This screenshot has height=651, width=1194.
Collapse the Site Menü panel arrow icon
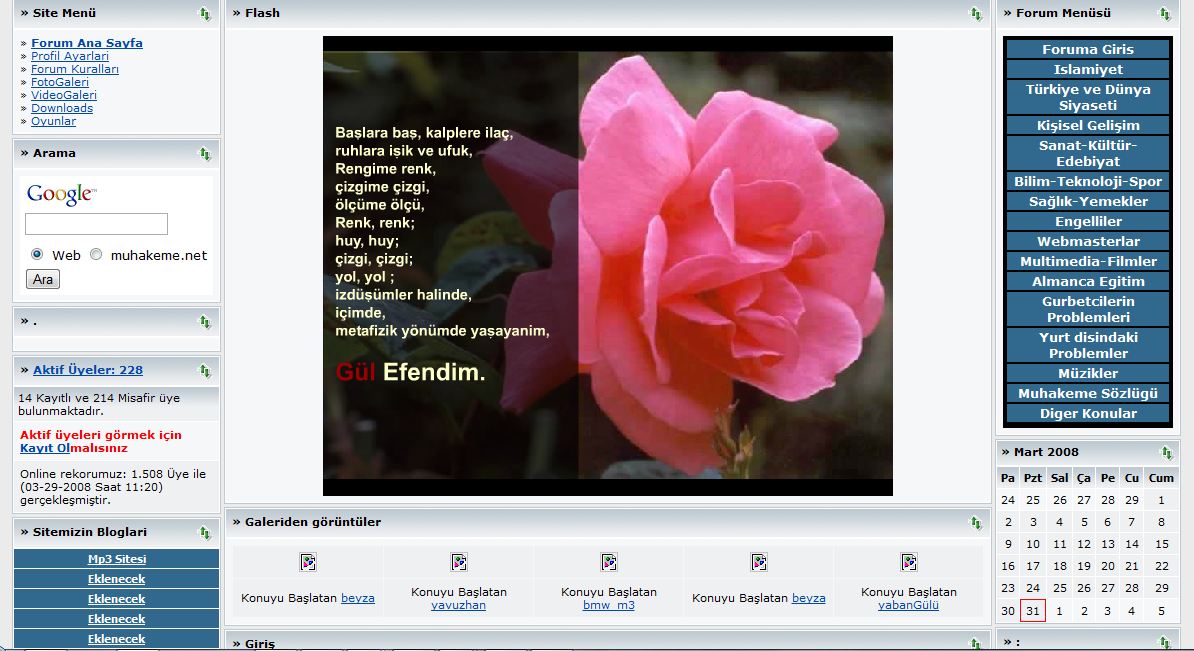pyautogui.click(x=205, y=14)
